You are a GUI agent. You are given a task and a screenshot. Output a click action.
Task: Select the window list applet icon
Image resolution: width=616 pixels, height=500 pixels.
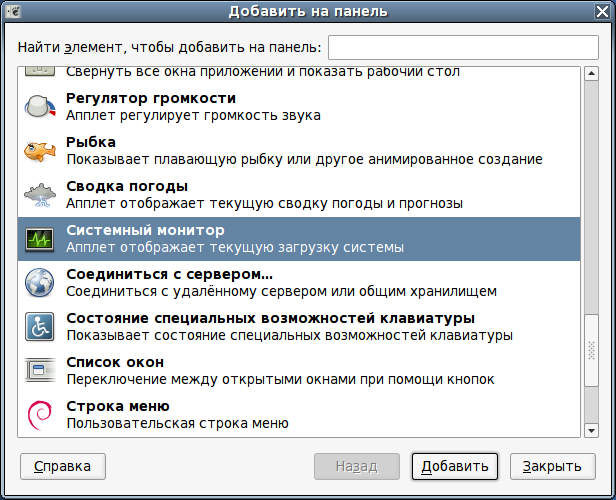(40, 370)
